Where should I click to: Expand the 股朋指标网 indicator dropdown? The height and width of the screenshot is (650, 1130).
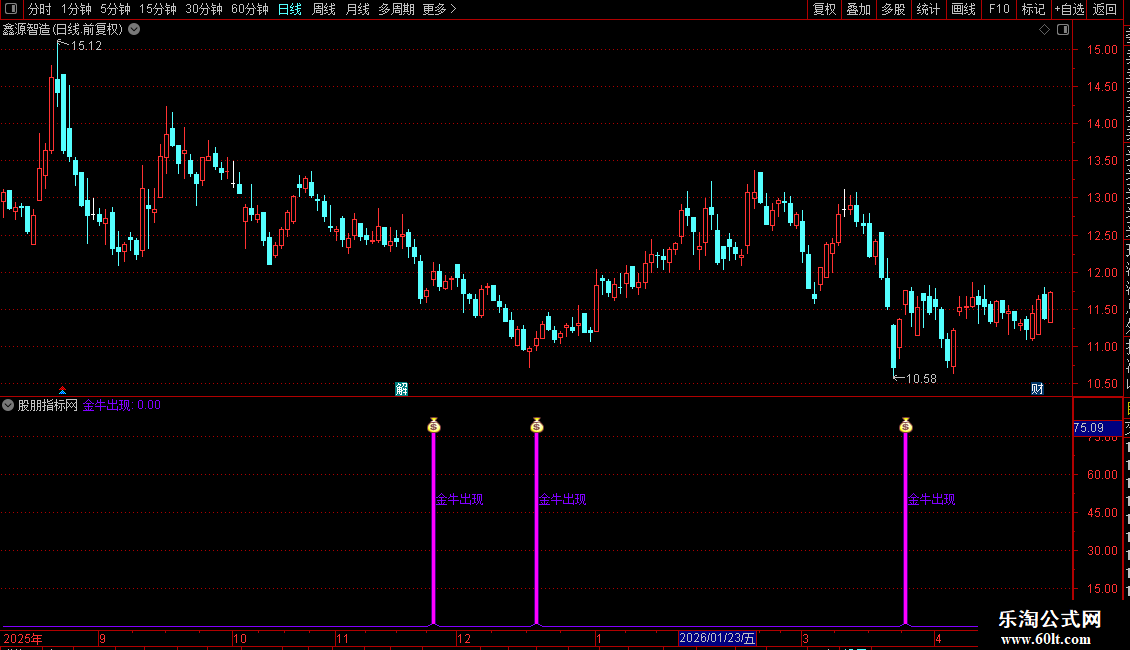[8, 405]
